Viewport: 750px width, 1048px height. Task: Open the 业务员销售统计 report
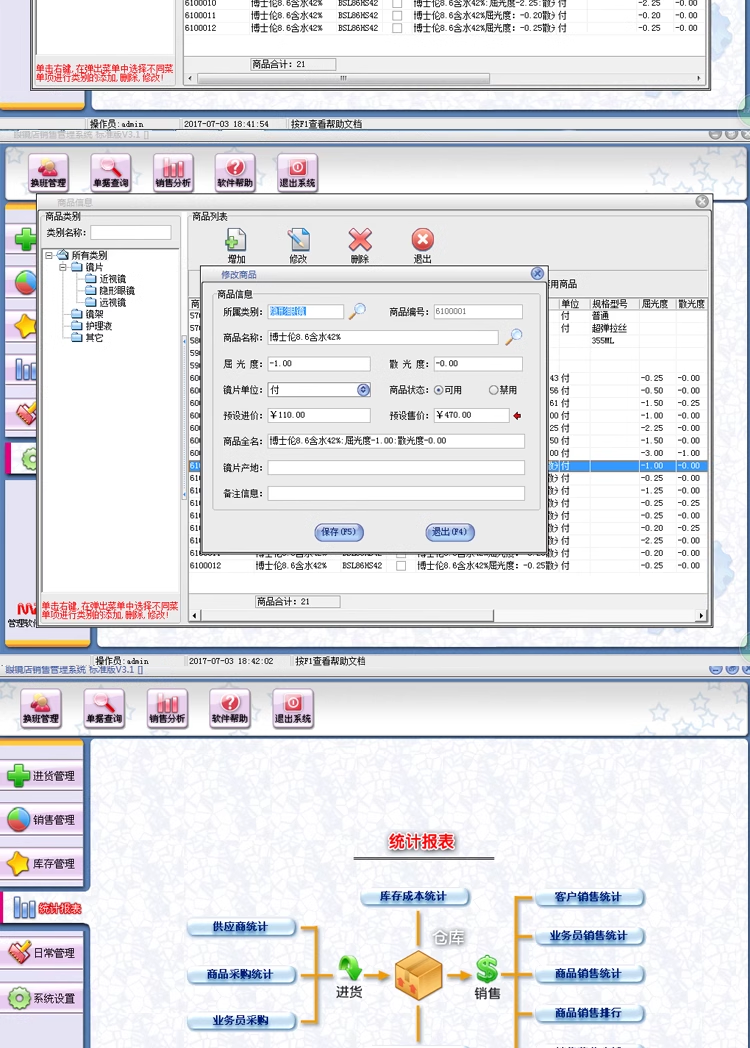[x=589, y=936]
